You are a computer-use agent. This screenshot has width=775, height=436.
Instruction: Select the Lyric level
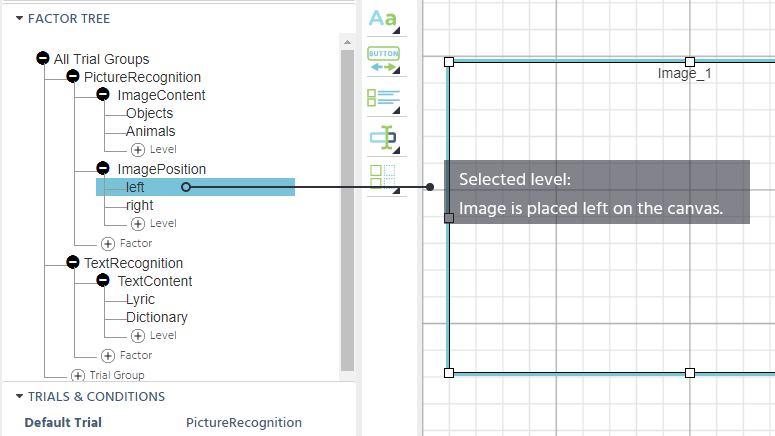click(x=140, y=299)
